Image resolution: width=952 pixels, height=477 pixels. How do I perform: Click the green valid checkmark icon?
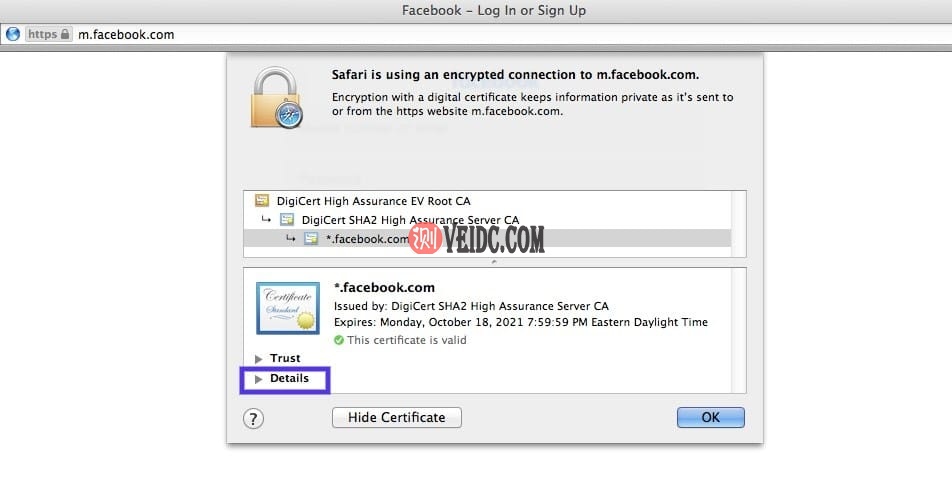coord(339,340)
